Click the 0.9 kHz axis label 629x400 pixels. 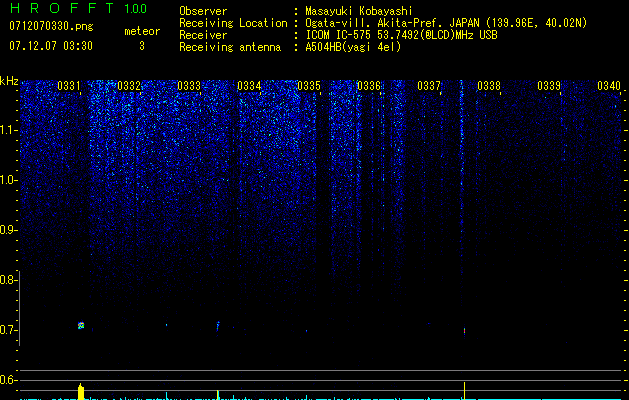pyautogui.click(x=8, y=230)
